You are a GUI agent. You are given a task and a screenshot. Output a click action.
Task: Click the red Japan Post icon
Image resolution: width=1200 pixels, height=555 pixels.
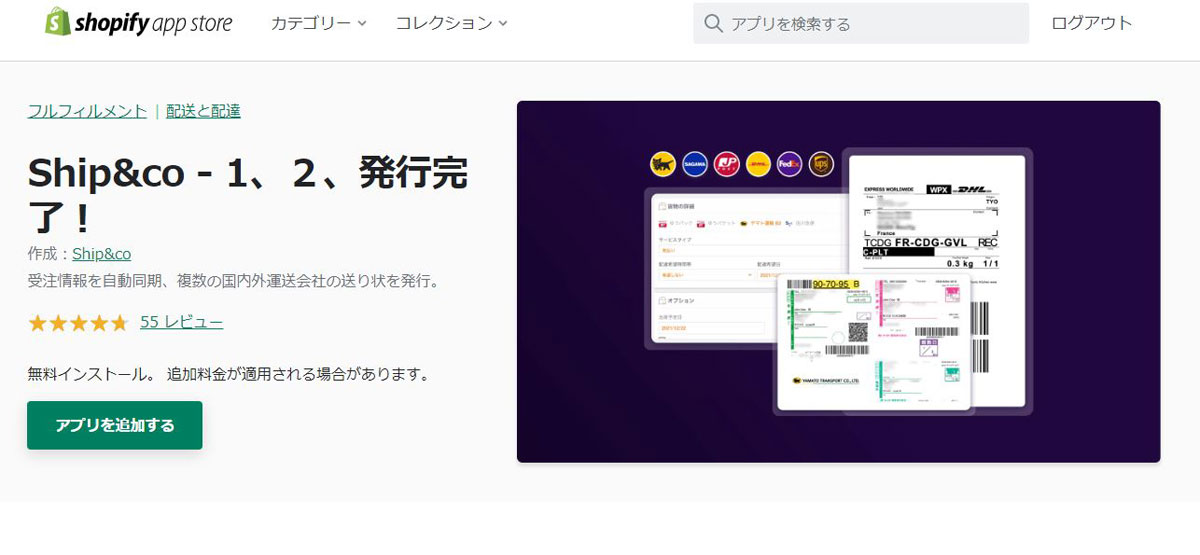[x=726, y=164]
